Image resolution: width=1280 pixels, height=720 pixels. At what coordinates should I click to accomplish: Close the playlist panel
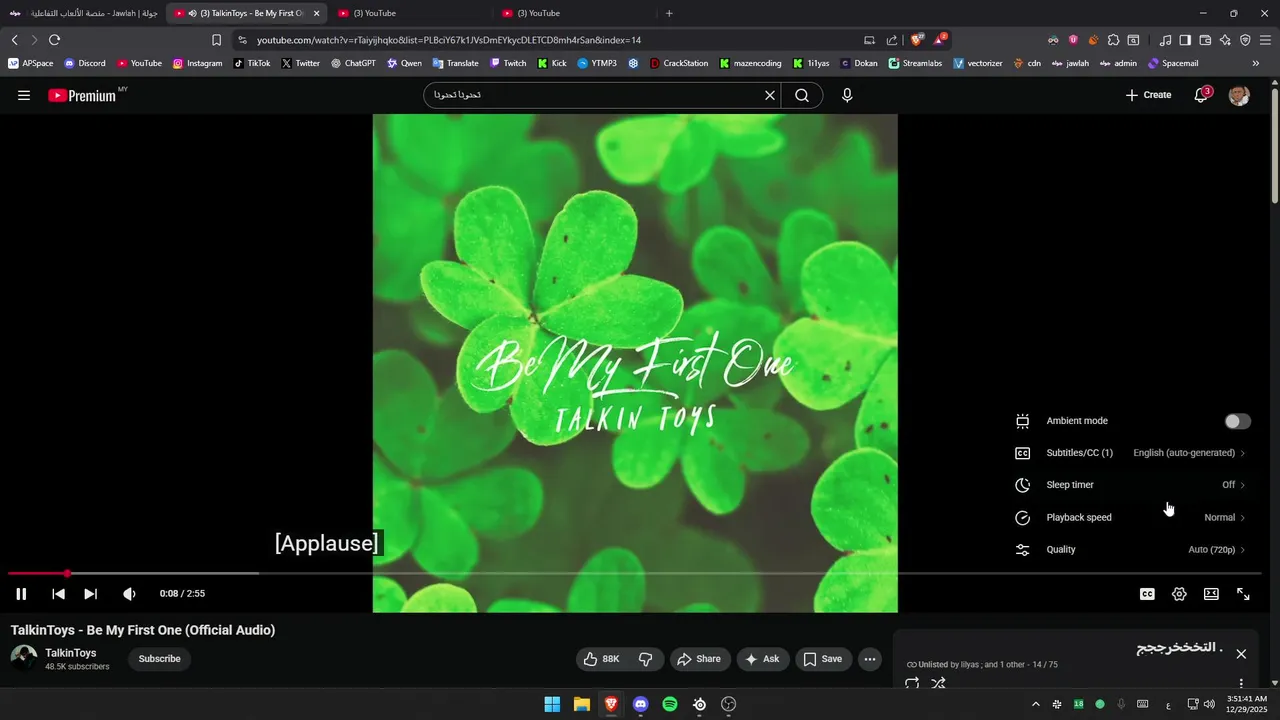click(1241, 654)
